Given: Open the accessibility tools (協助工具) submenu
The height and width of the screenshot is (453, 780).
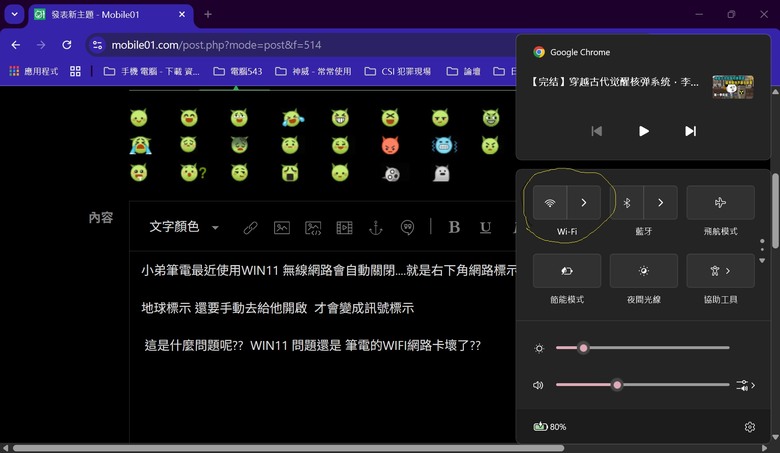Looking at the screenshot, I should [x=720, y=271].
